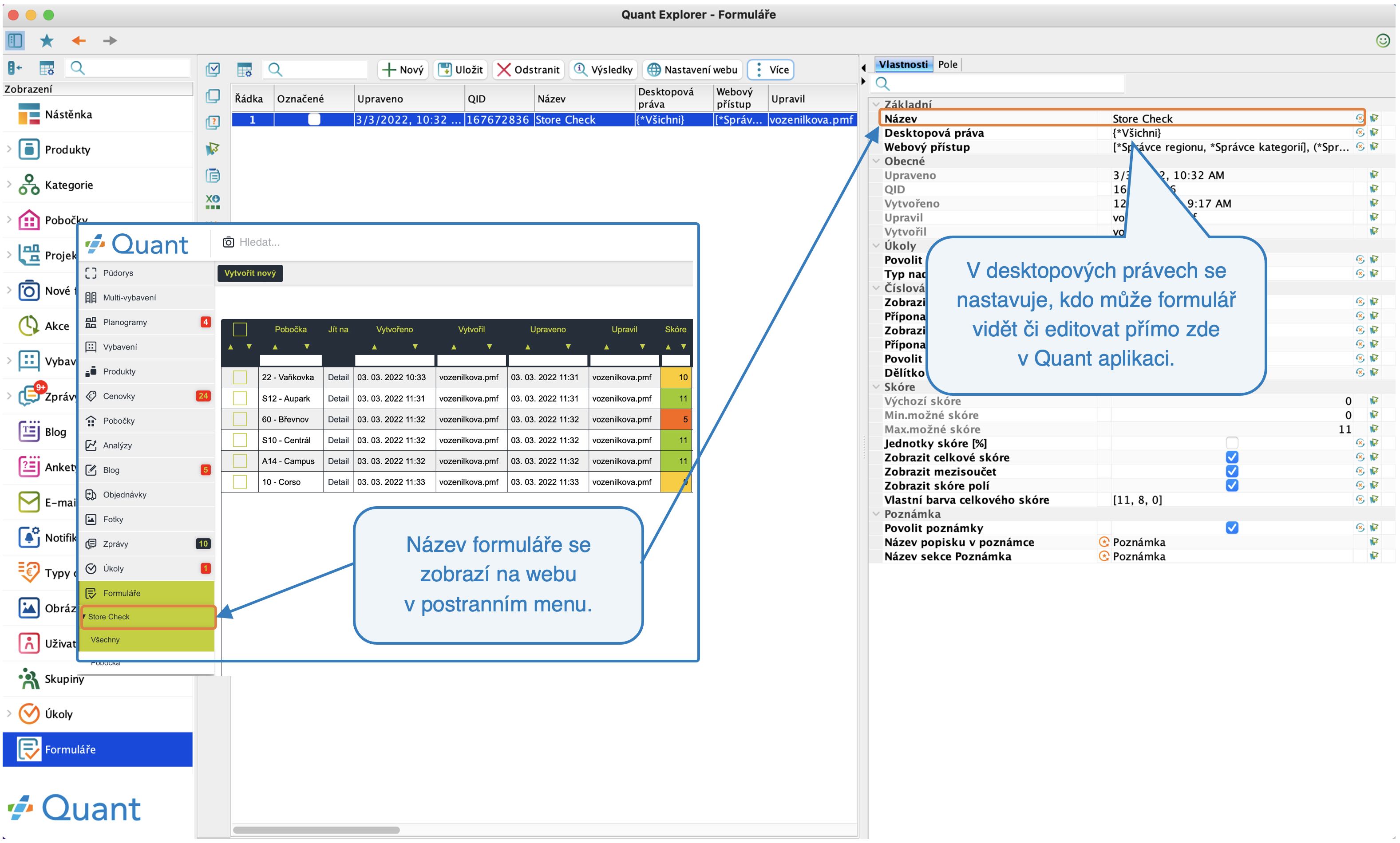Click the table settings icon beside search
1400x843 pixels.
click(x=244, y=69)
